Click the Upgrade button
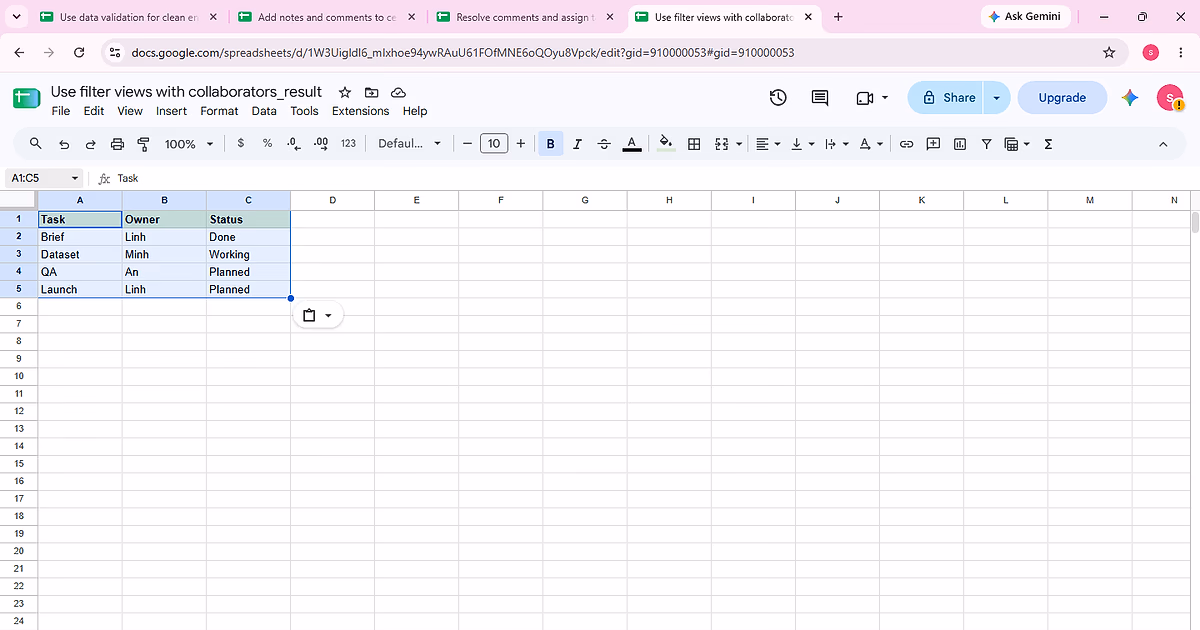This screenshot has width=1200, height=630. 1062,97
